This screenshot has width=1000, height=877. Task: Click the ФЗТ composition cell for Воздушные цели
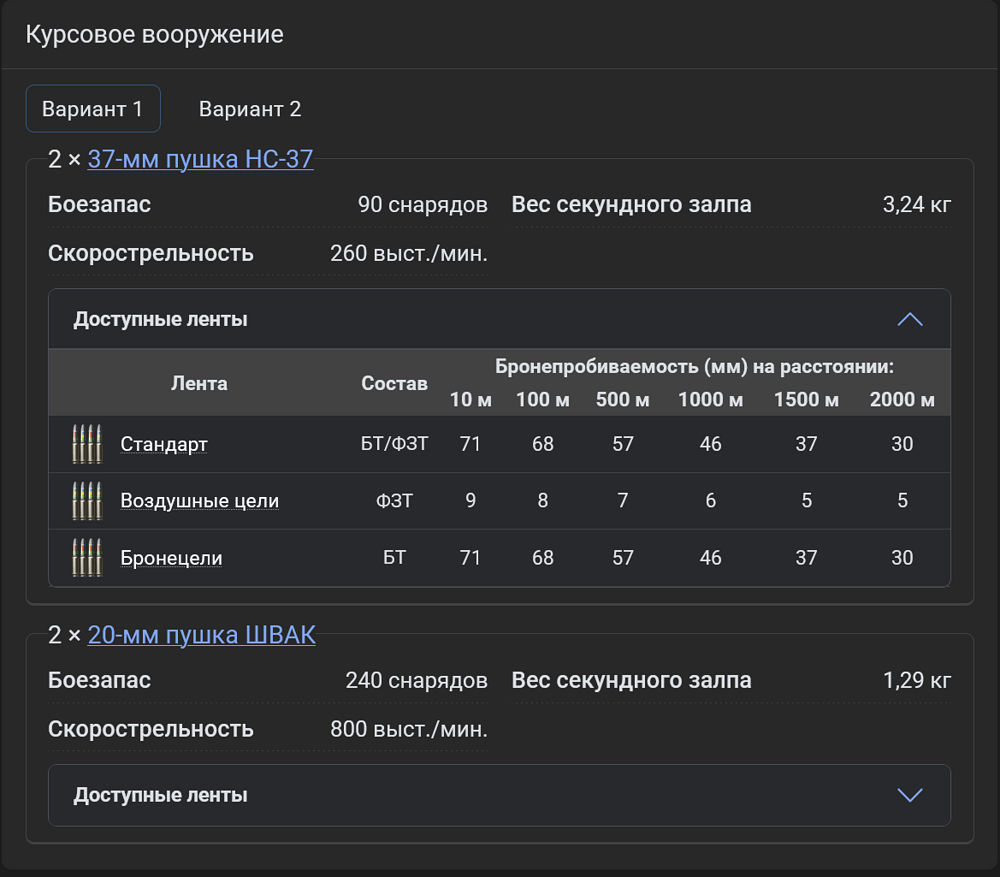394,501
